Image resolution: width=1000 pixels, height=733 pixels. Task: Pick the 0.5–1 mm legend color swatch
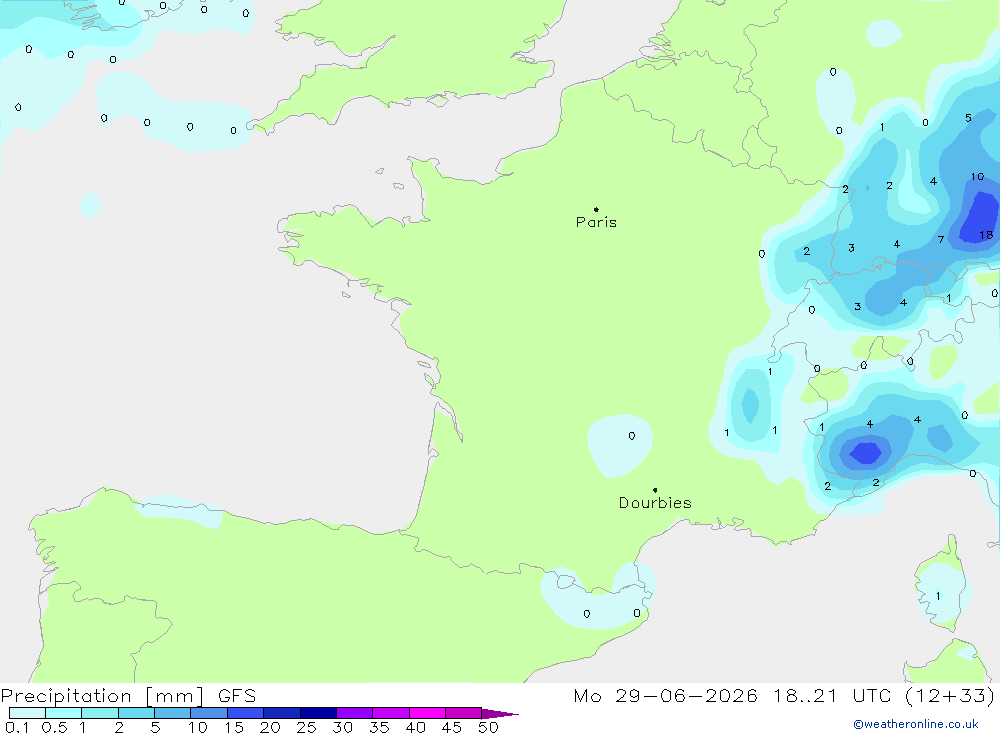click(x=64, y=713)
